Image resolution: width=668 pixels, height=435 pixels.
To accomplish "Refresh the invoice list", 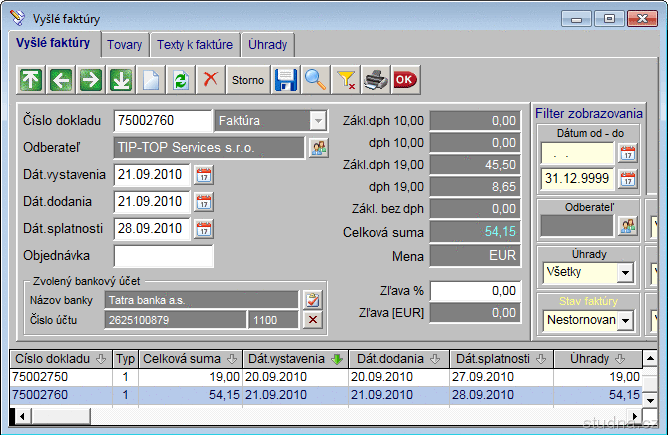I will 180,79.
